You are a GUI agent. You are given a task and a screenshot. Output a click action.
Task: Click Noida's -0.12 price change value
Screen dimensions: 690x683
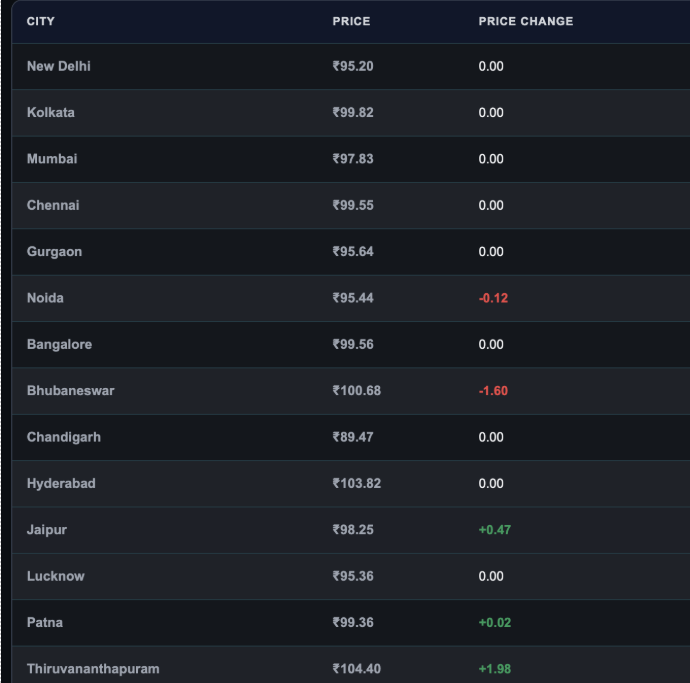[493, 298]
